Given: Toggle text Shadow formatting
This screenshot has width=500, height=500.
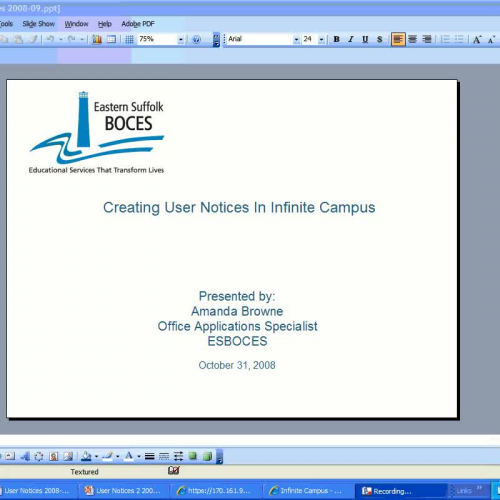Looking at the screenshot, I should (x=379, y=39).
